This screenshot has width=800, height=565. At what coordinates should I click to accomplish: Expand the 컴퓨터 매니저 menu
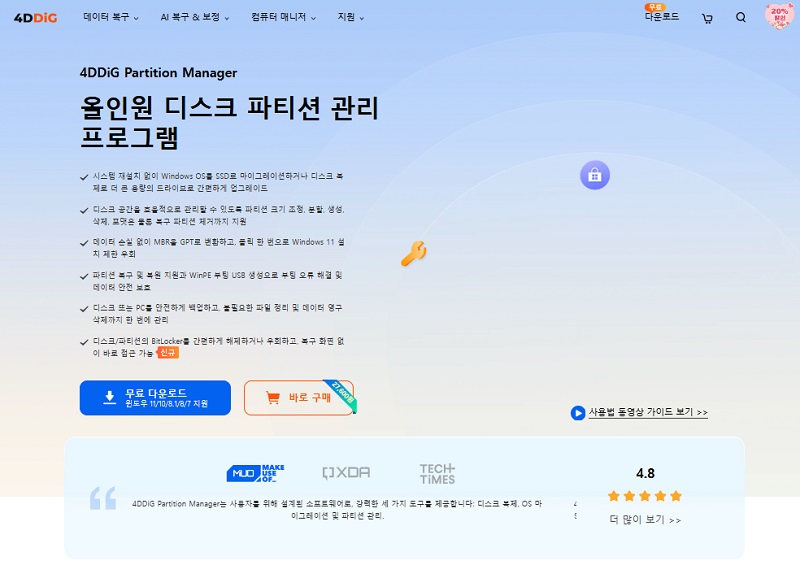(x=283, y=17)
